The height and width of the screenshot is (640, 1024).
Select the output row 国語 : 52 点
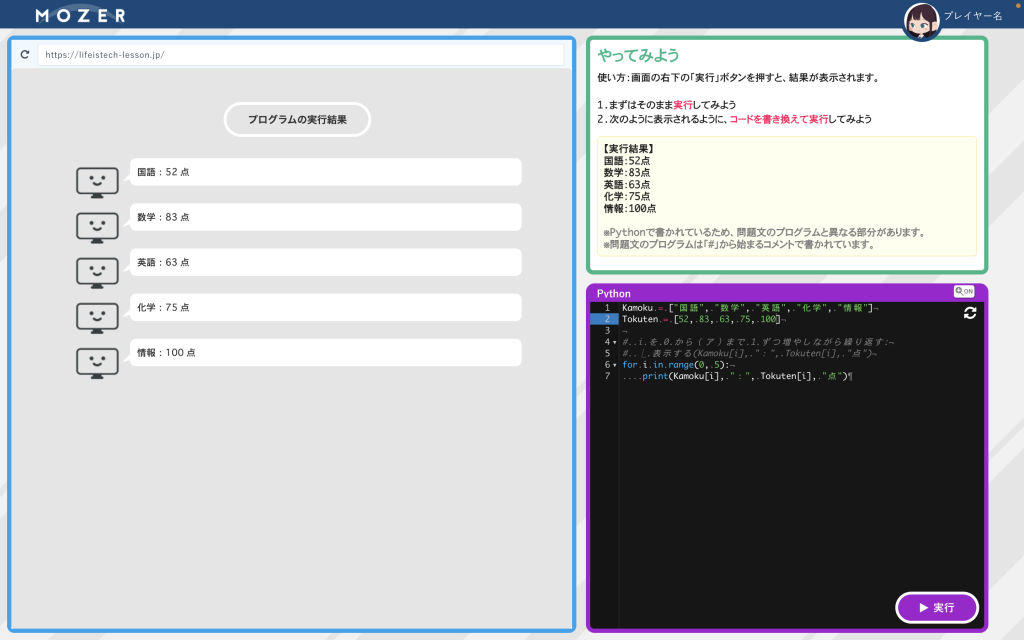pos(325,172)
